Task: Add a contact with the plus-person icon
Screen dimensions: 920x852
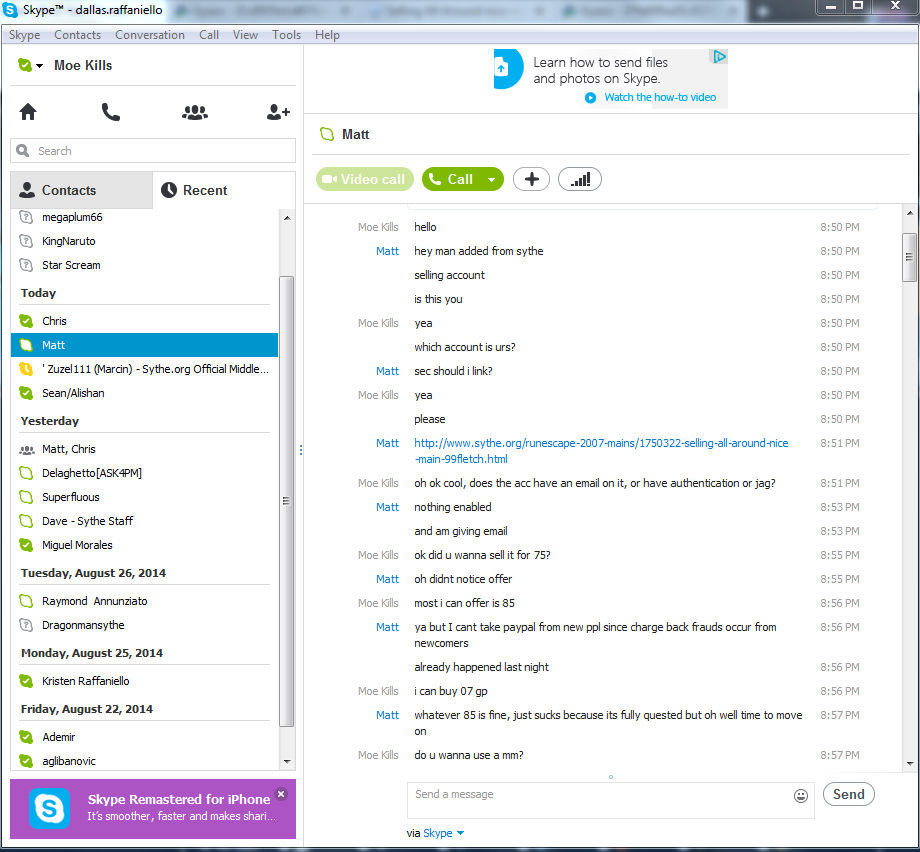Action: click(278, 111)
